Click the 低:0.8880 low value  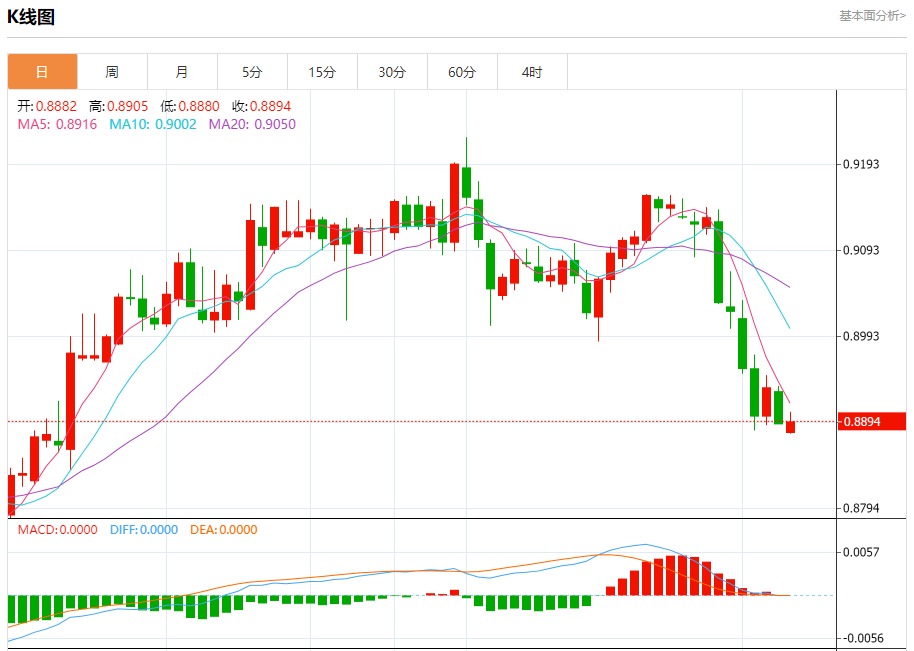coord(190,106)
